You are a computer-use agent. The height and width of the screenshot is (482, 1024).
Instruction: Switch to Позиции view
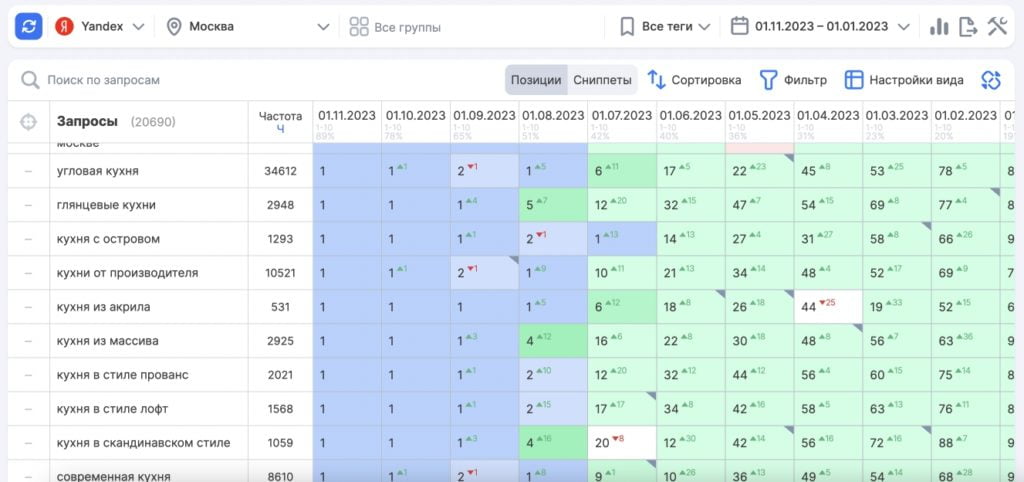[536, 80]
